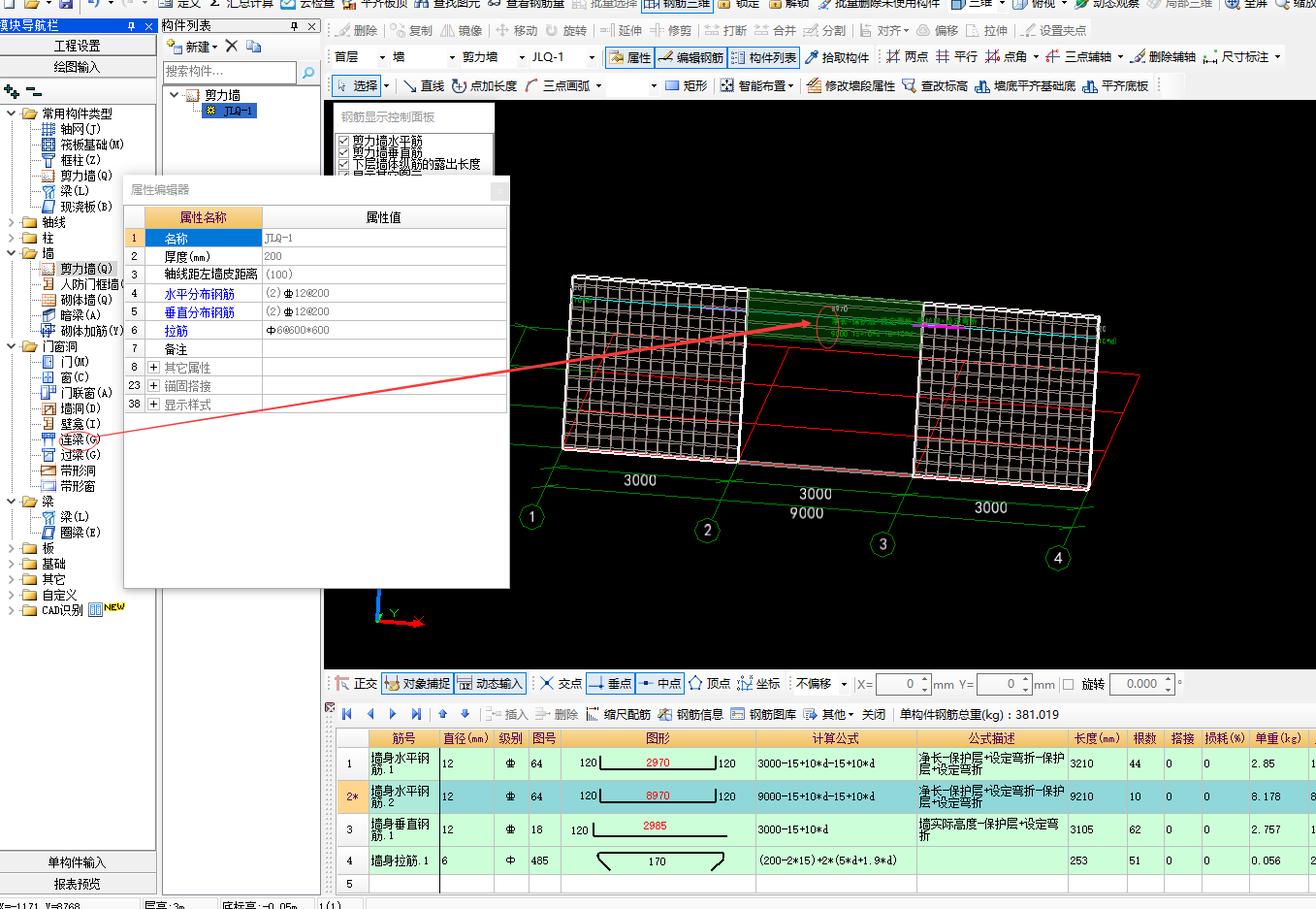Enable the 坐标 coordinate snap
The image size is (1316, 909).
pos(758,684)
